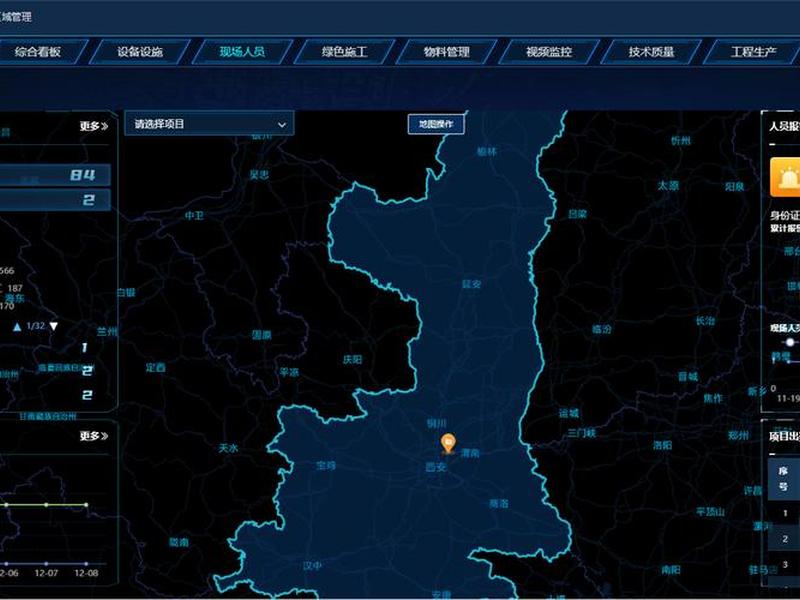Click the 12-08 date on chart axis
The height and width of the screenshot is (600, 800).
[x=86, y=573]
